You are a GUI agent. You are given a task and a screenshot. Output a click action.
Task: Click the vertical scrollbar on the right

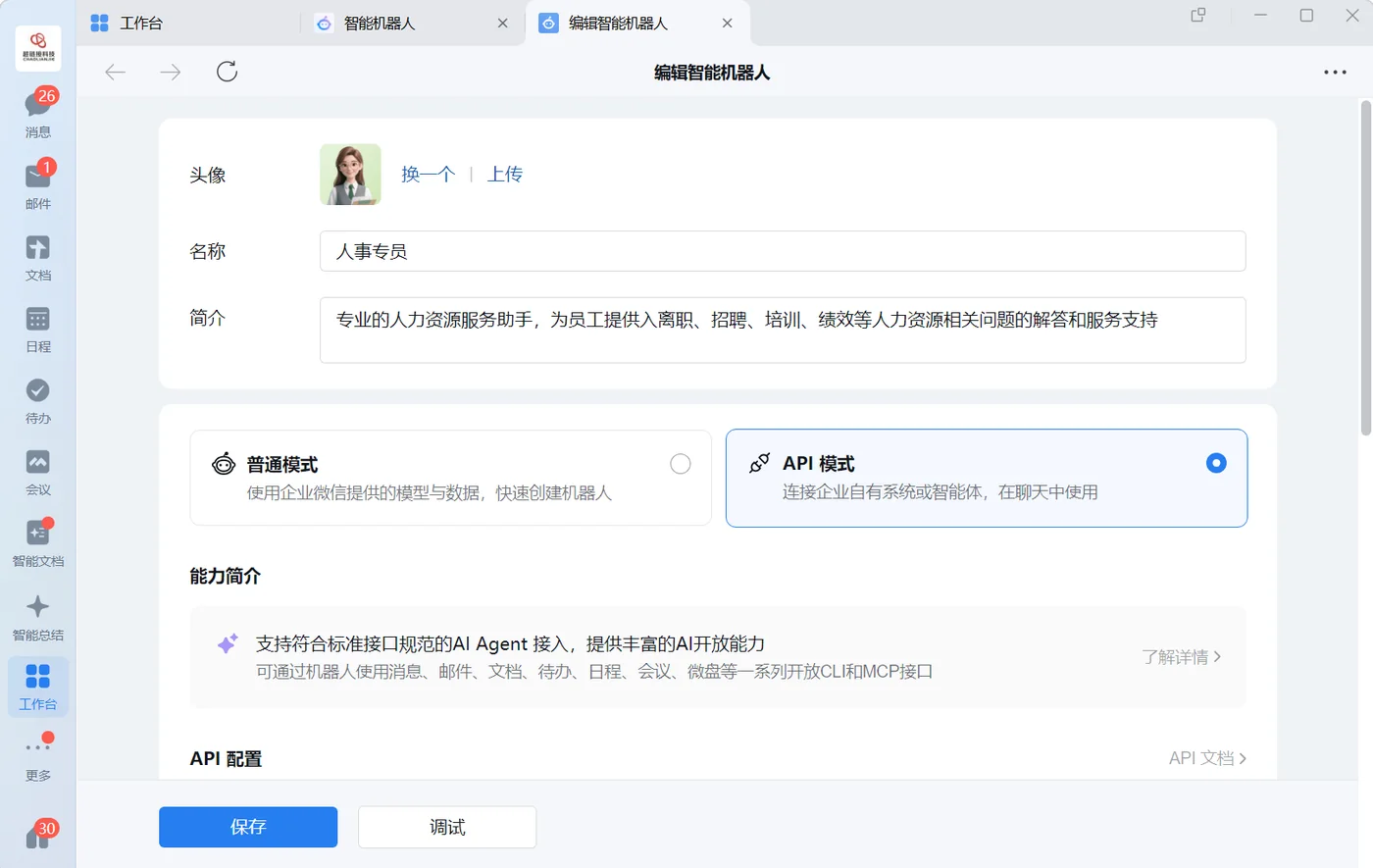1365,267
